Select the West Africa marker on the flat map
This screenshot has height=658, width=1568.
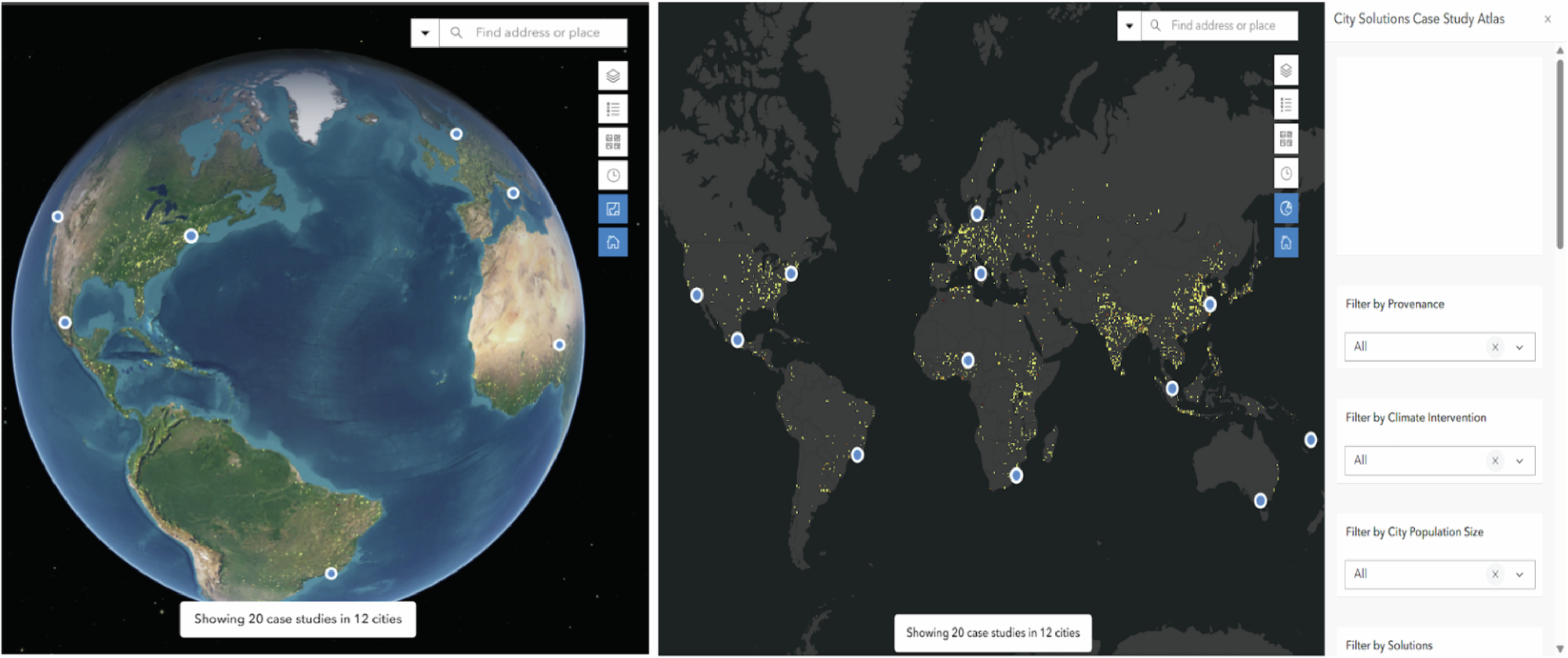(968, 360)
